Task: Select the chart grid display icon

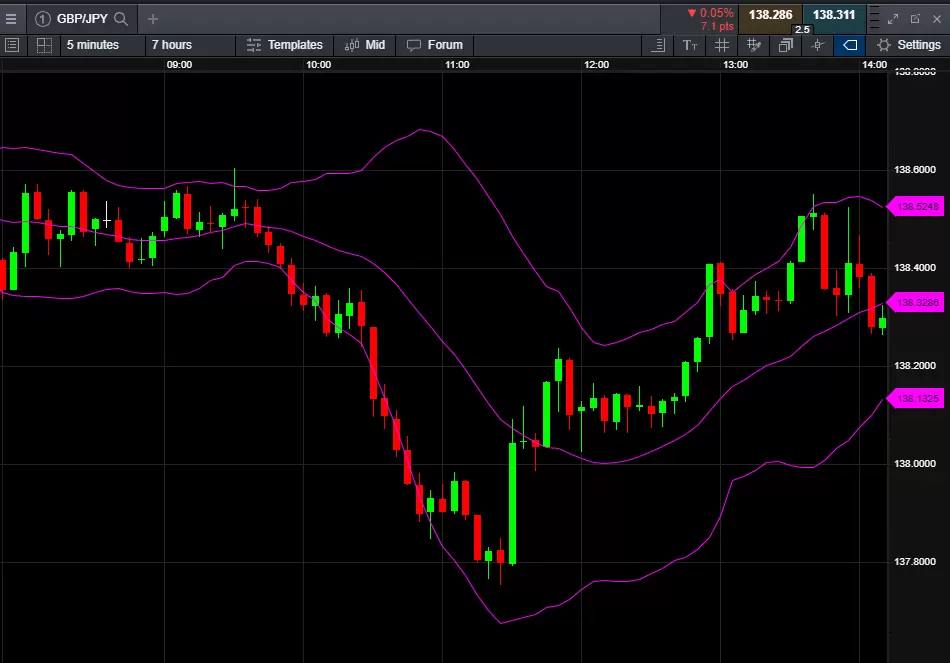Action: (x=722, y=45)
